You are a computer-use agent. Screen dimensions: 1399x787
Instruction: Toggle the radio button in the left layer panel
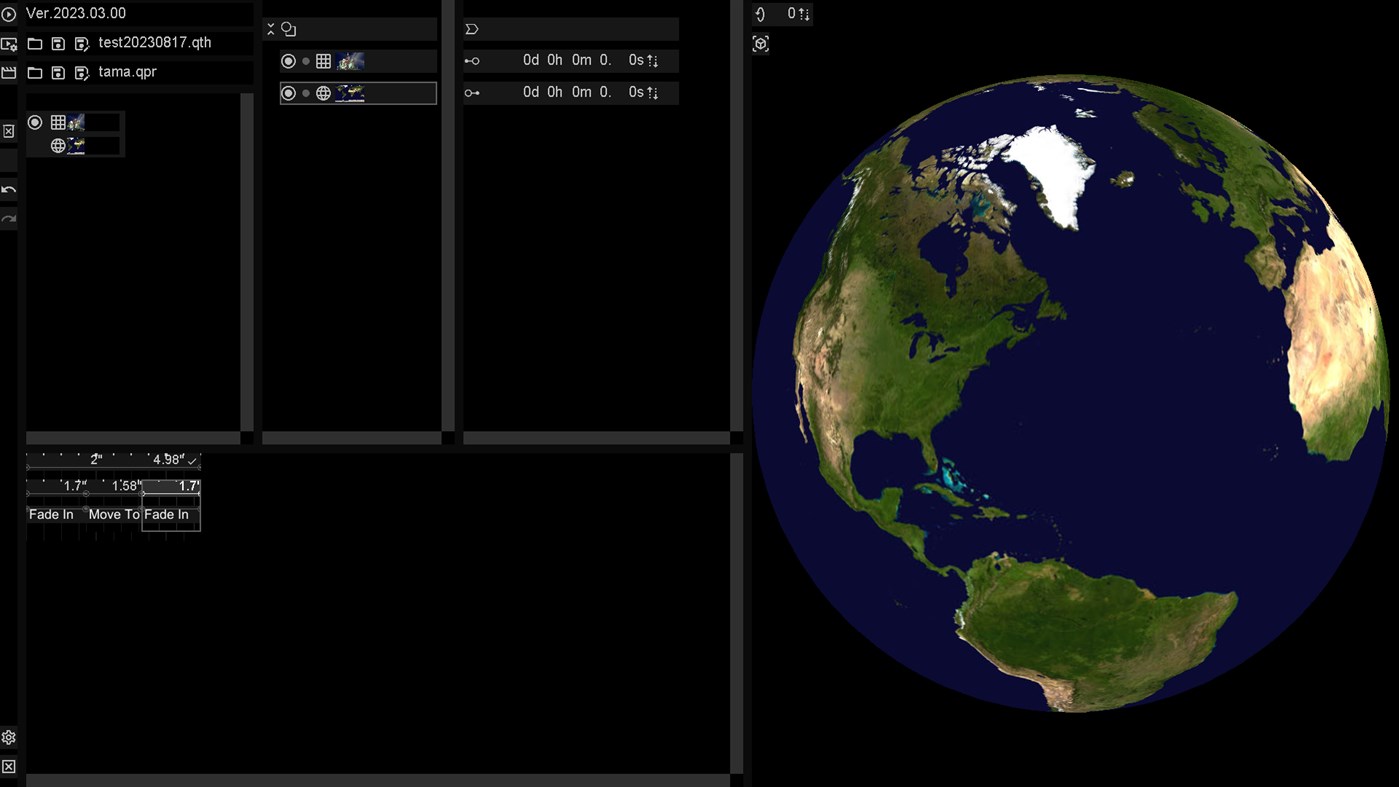coord(35,122)
